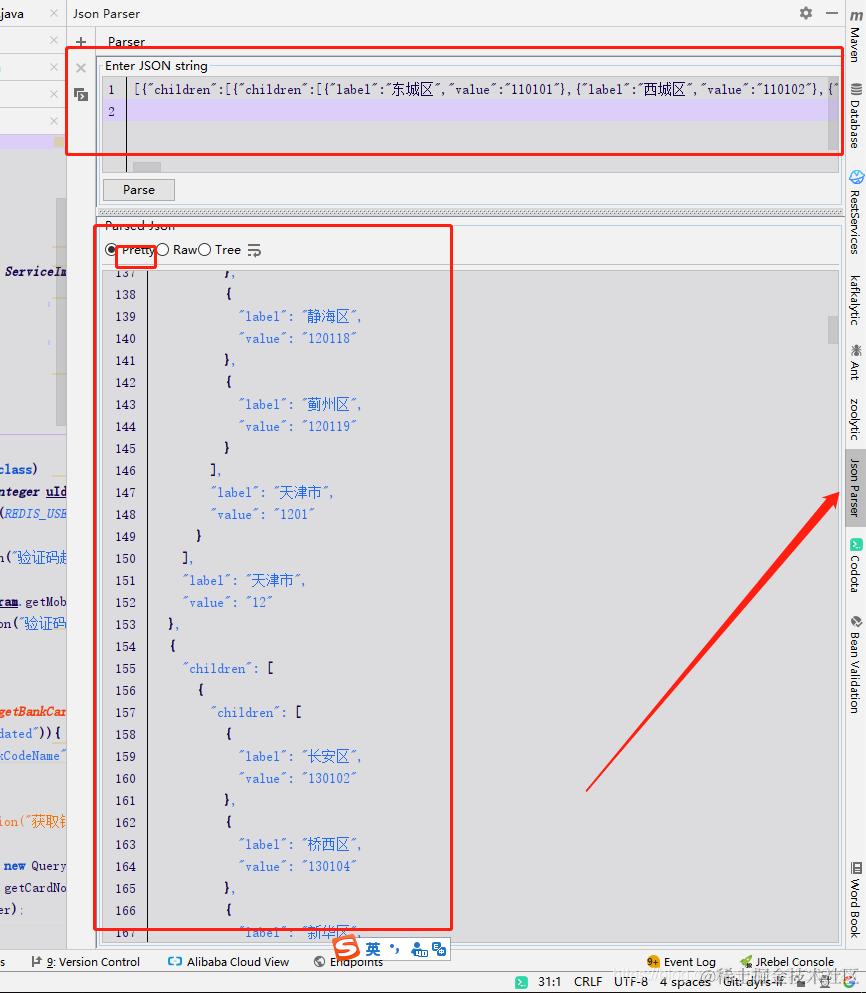Open the Database tool window
Screen dimensions: 866x993
click(x=856, y=116)
